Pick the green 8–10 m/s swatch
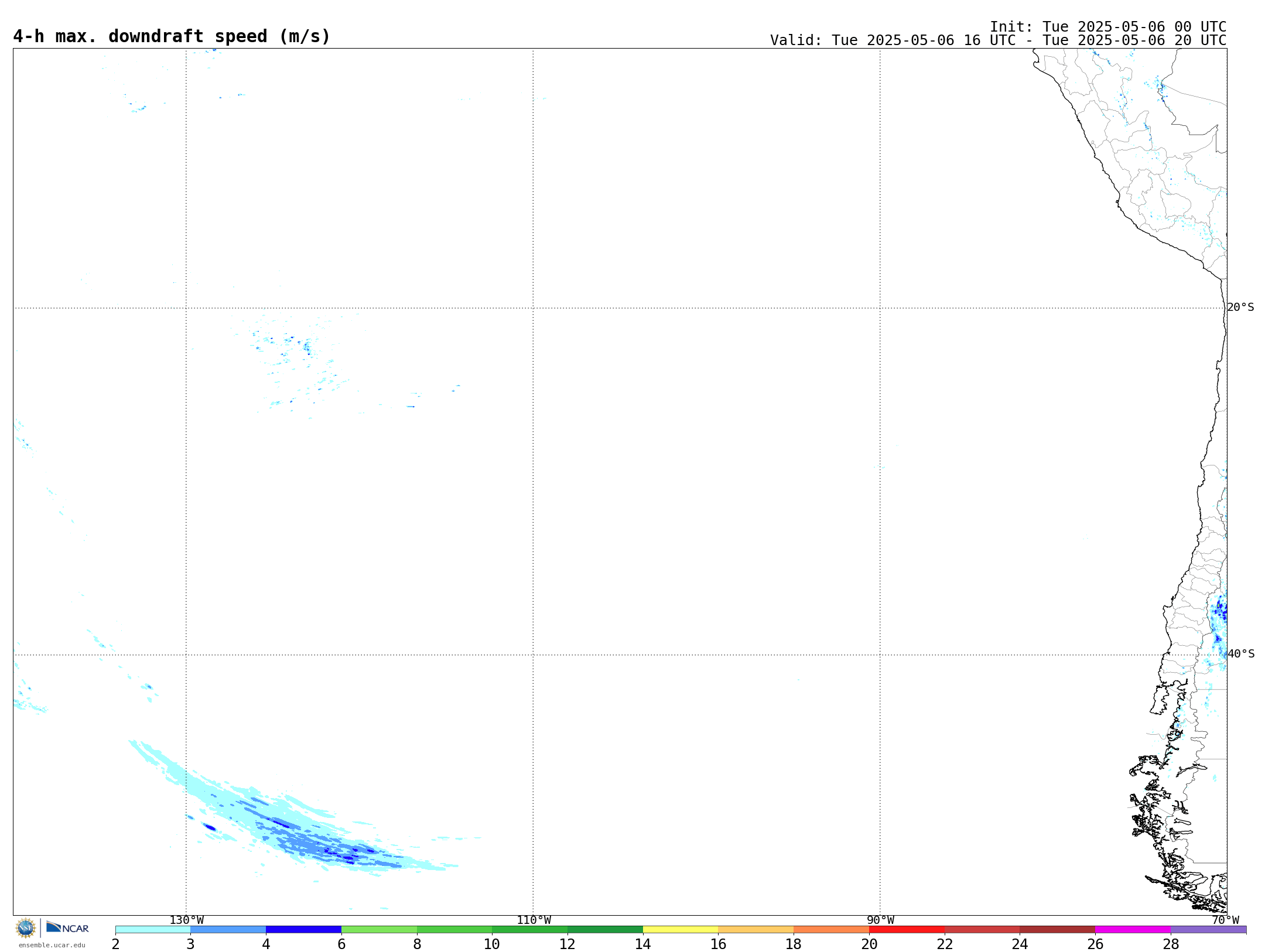The height and width of the screenshot is (952, 1265). [x=454, y=930]
